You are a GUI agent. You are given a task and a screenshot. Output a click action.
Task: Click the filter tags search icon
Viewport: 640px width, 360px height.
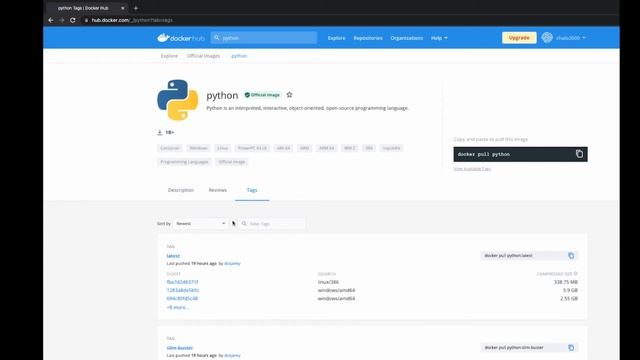tap(244, 224)
